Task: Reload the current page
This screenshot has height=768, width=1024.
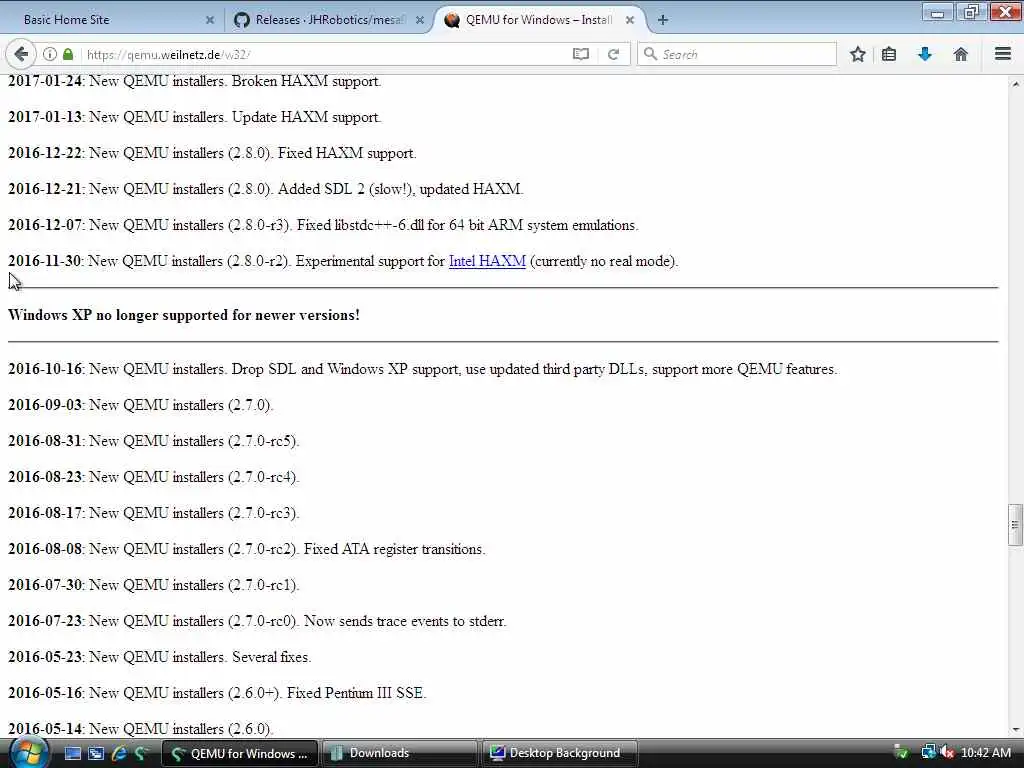Action: (613, 54)
